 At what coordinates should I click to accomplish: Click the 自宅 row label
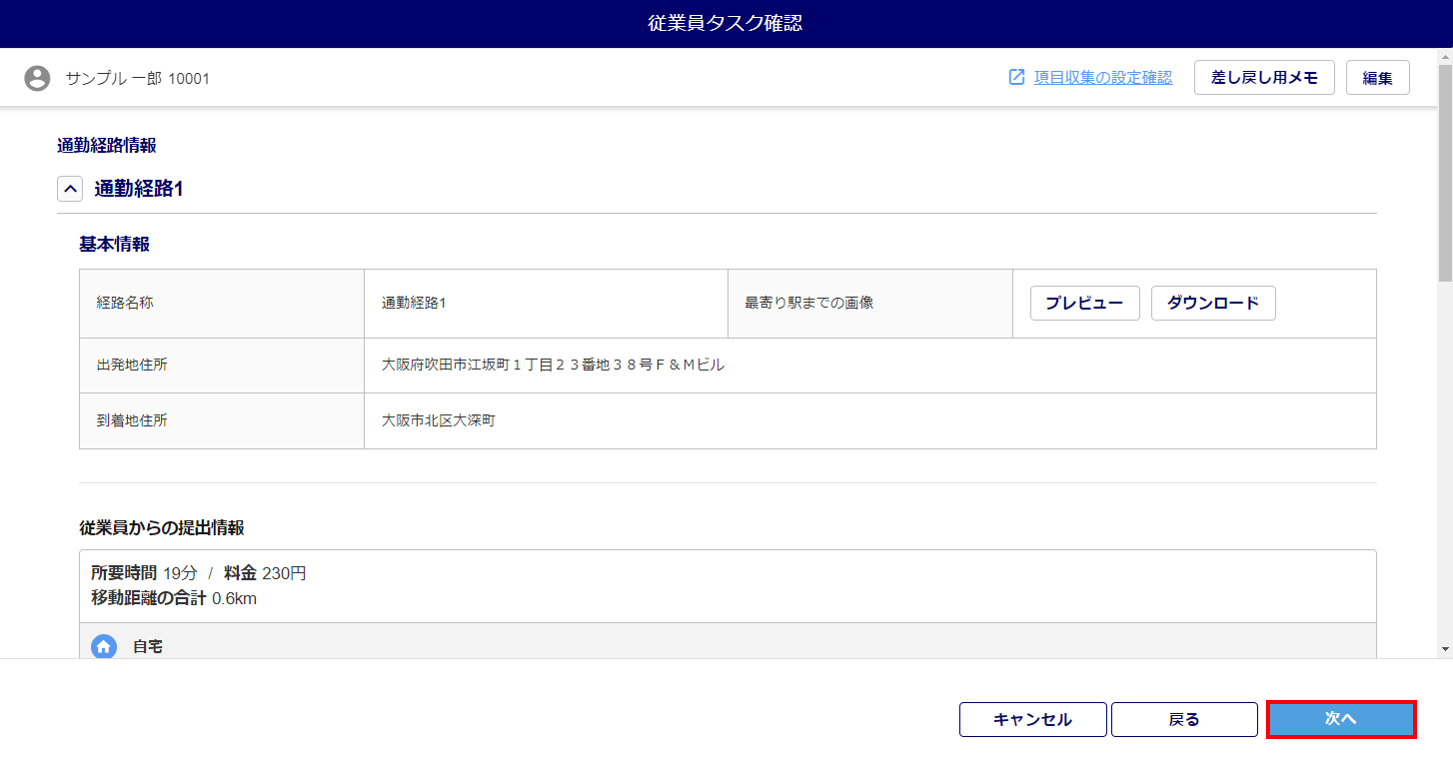coord(148,647)
